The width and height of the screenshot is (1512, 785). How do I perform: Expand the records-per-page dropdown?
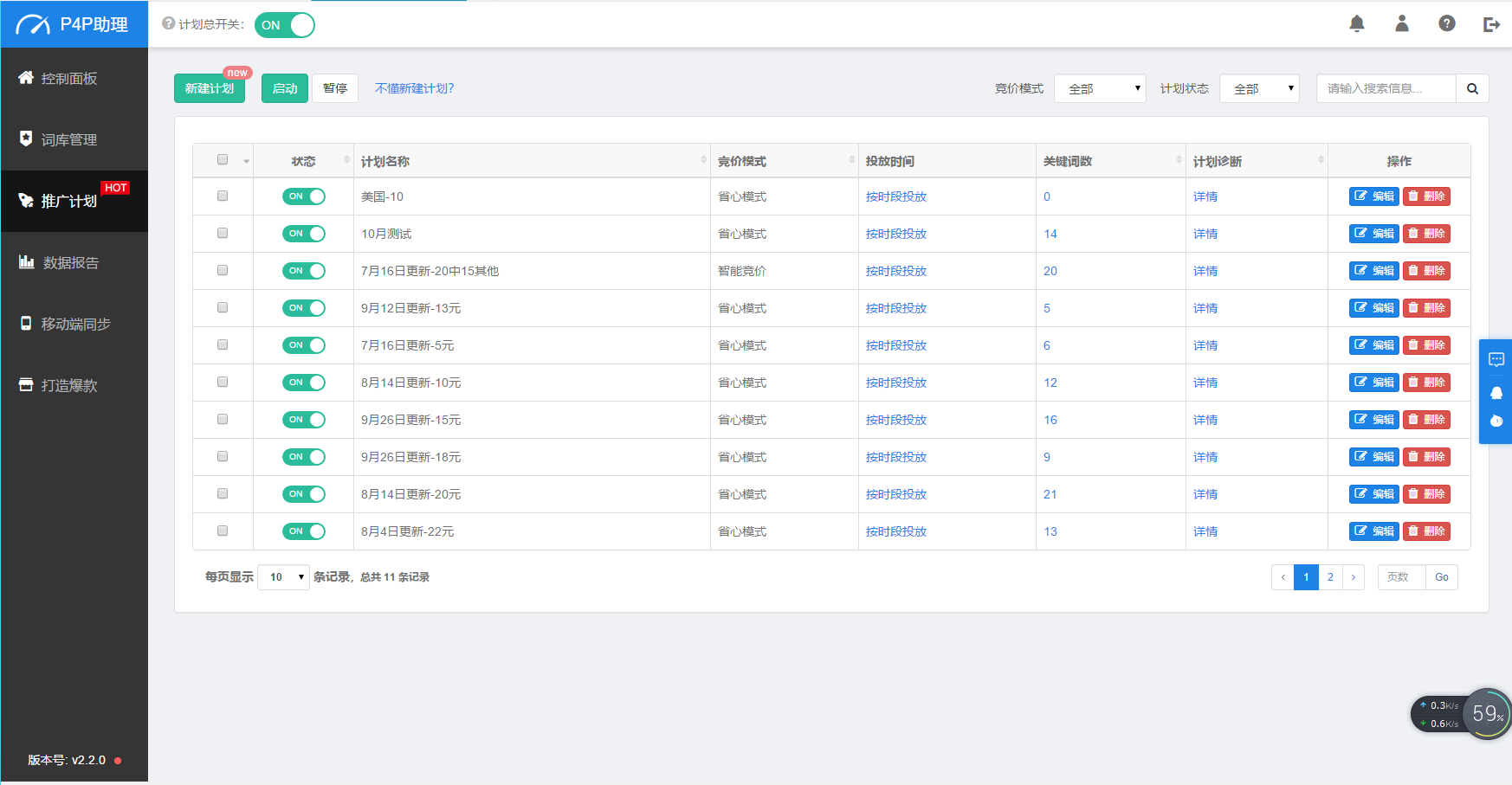[x=284, y=577]
